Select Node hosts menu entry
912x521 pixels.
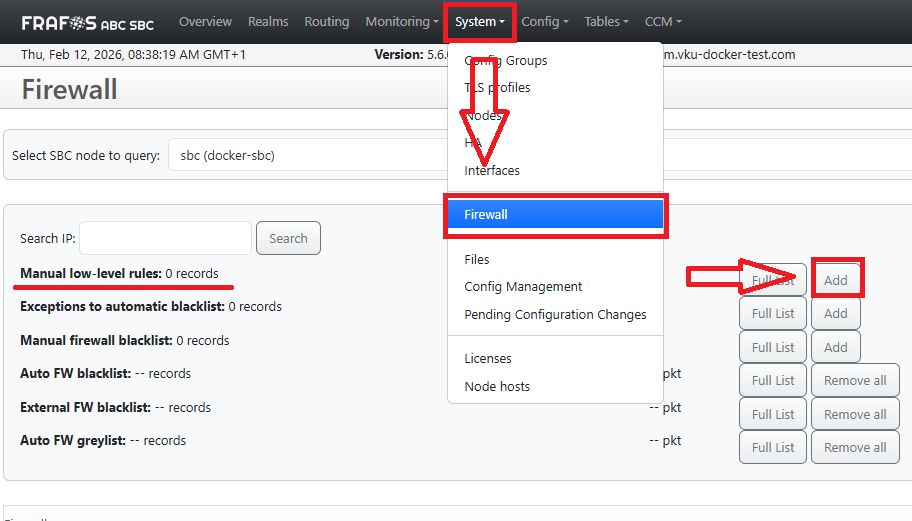(x=497, y=387)
